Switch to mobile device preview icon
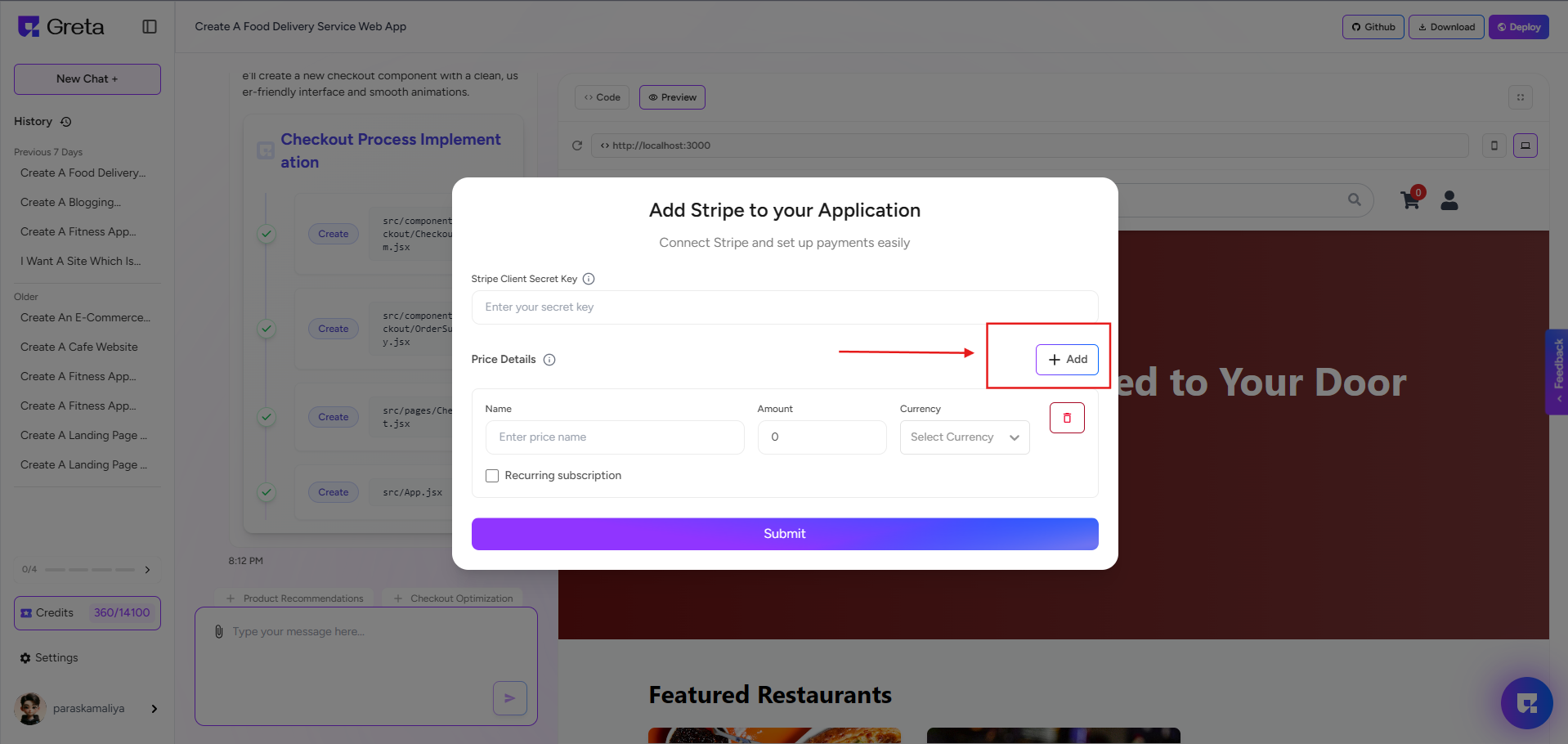Viewport: 1568px width, 744px height. click(x=1494, y=146)
